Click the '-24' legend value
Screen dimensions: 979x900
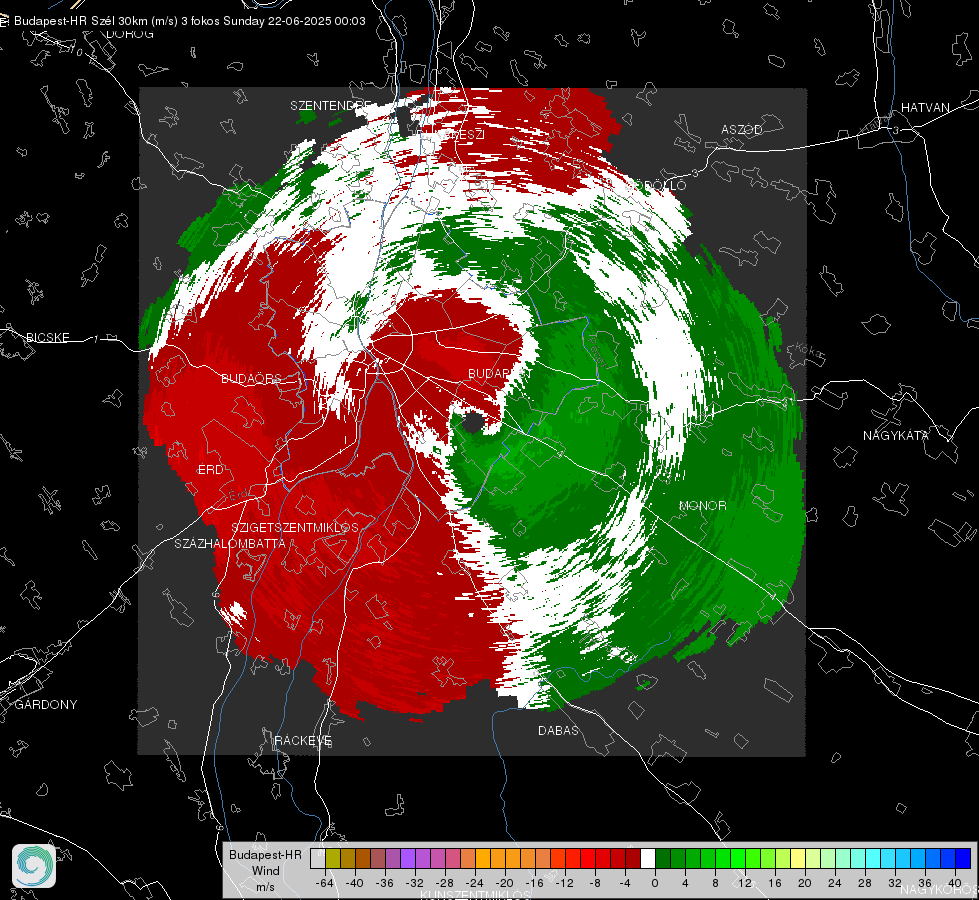[x=475, y=883]
